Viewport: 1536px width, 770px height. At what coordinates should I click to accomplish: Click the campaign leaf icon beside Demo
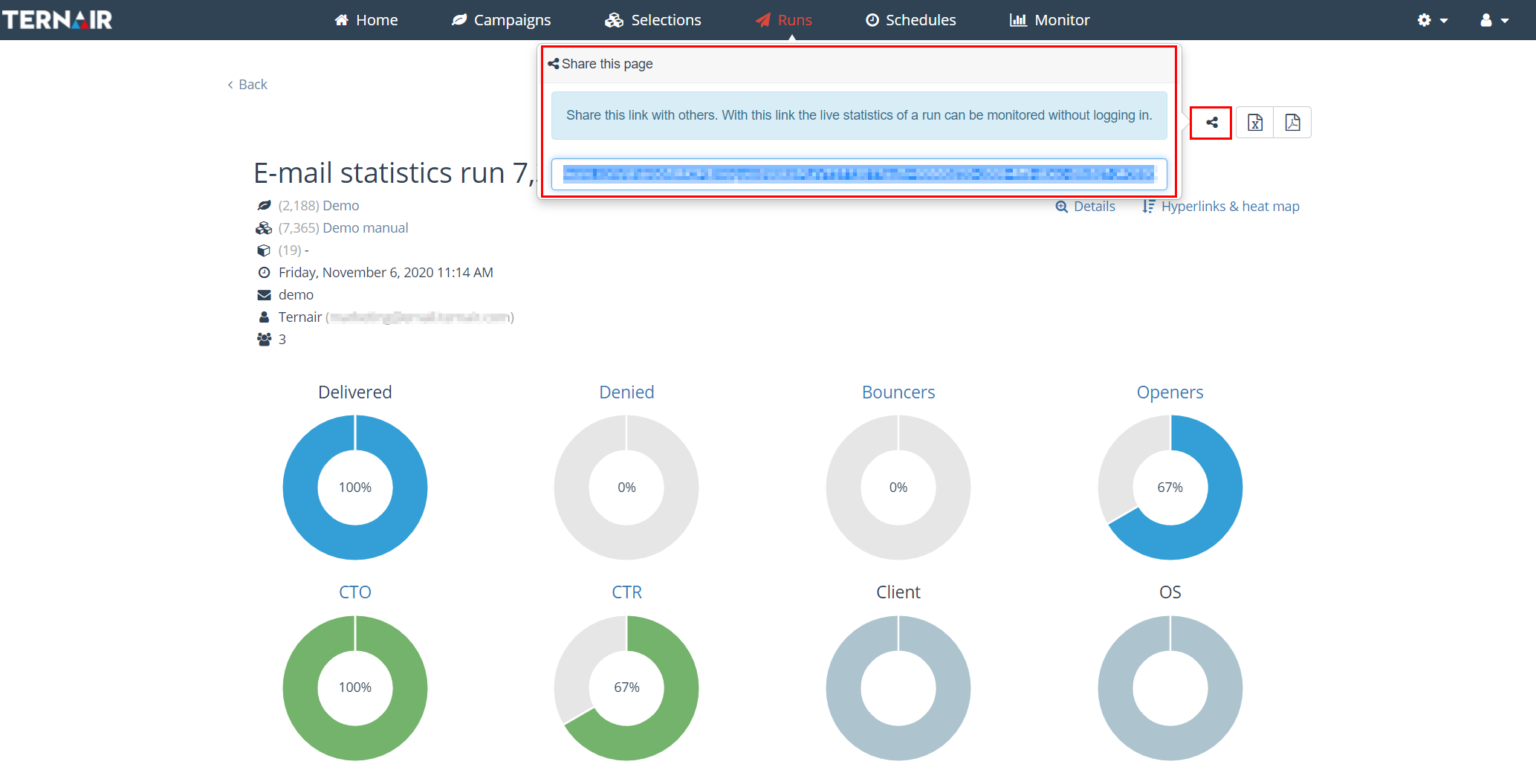(264, 205)
